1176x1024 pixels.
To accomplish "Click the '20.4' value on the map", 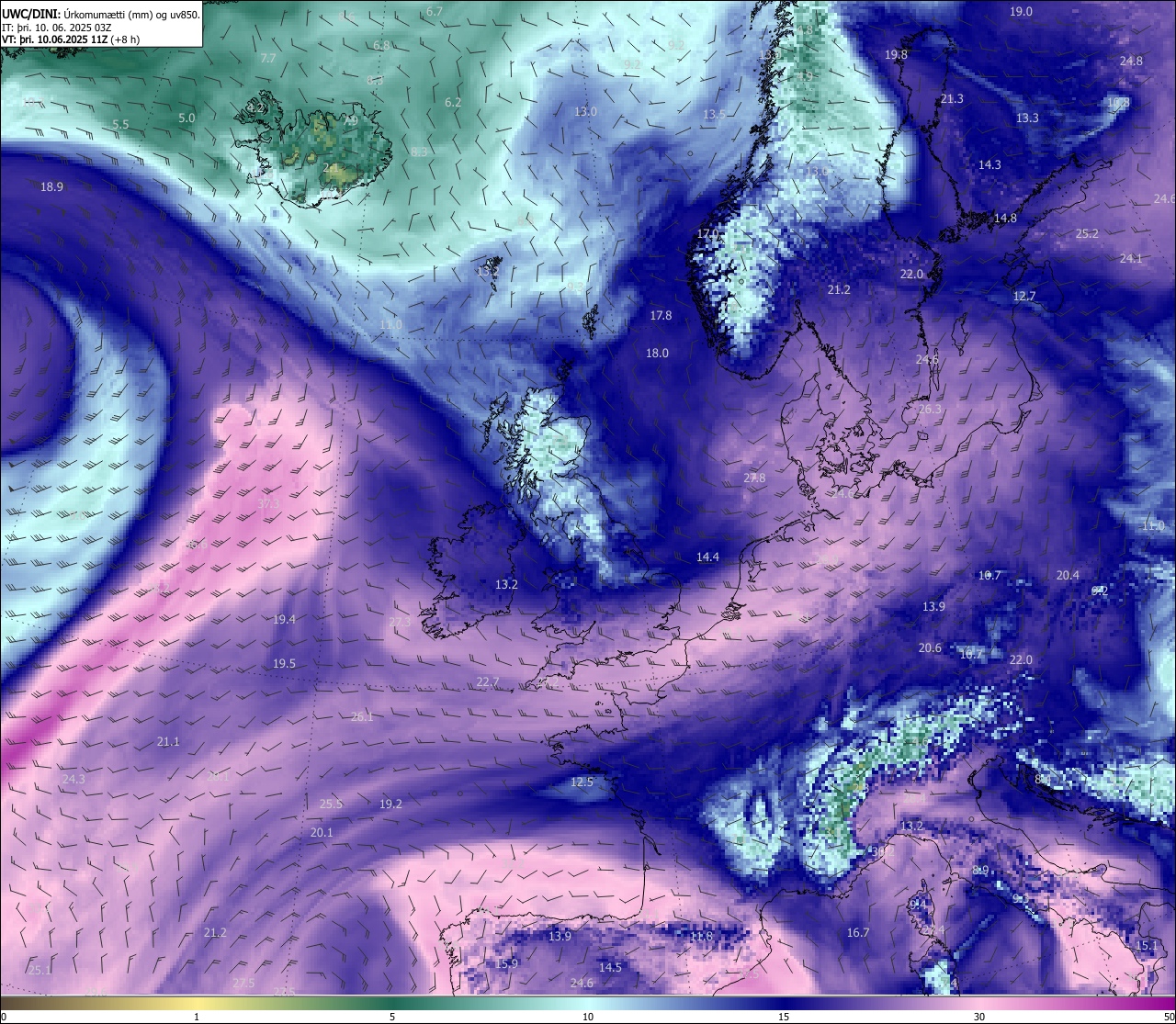I will pyautogui.click(x=1068, y=575).
